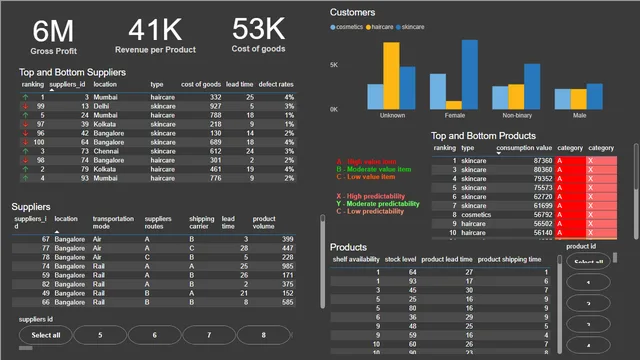Click the suppliers routes column header
Viewport: 640px width, 360px height.
[158, 222]
